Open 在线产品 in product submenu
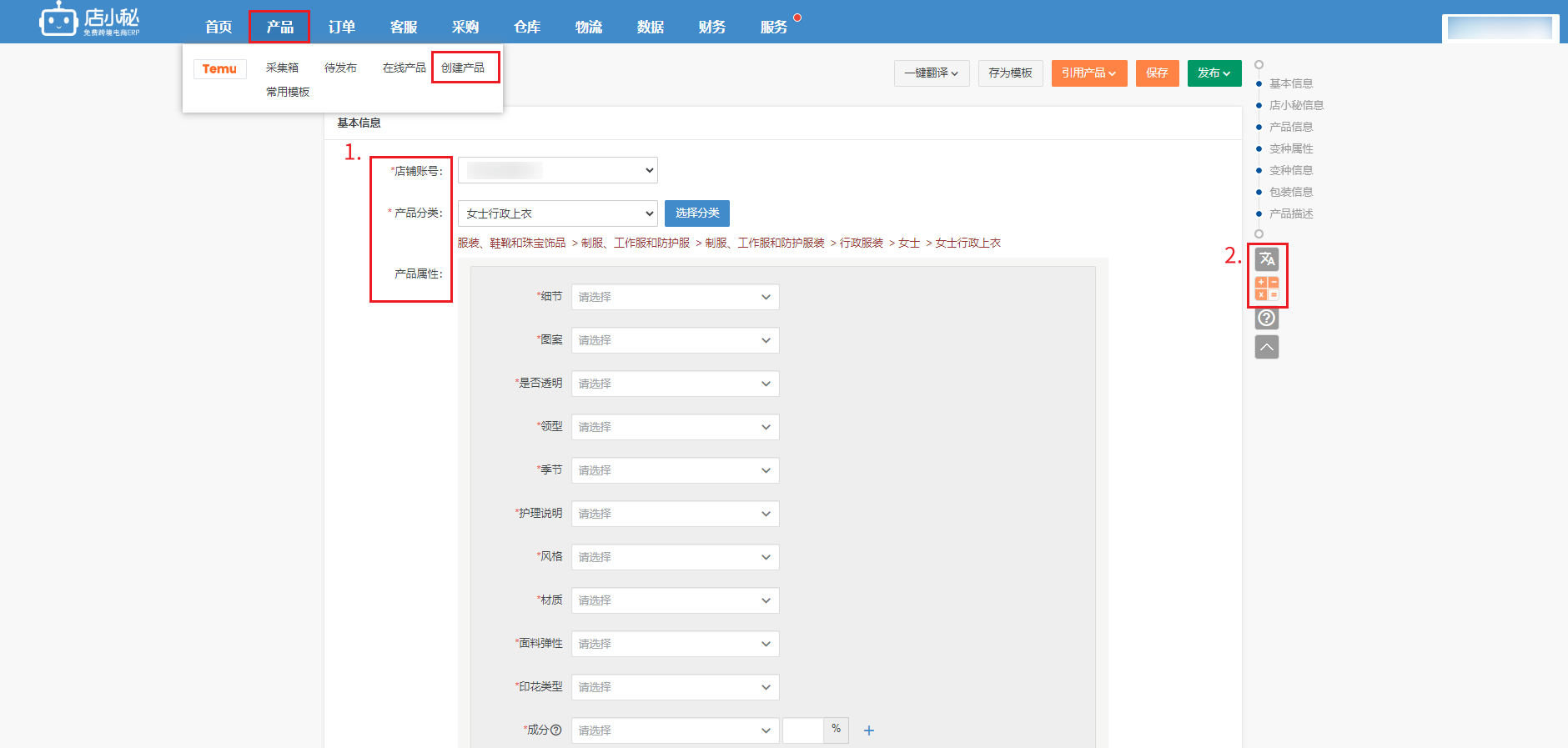The width and height of the screenshot is (1568, 748). (x=404, y=68)
